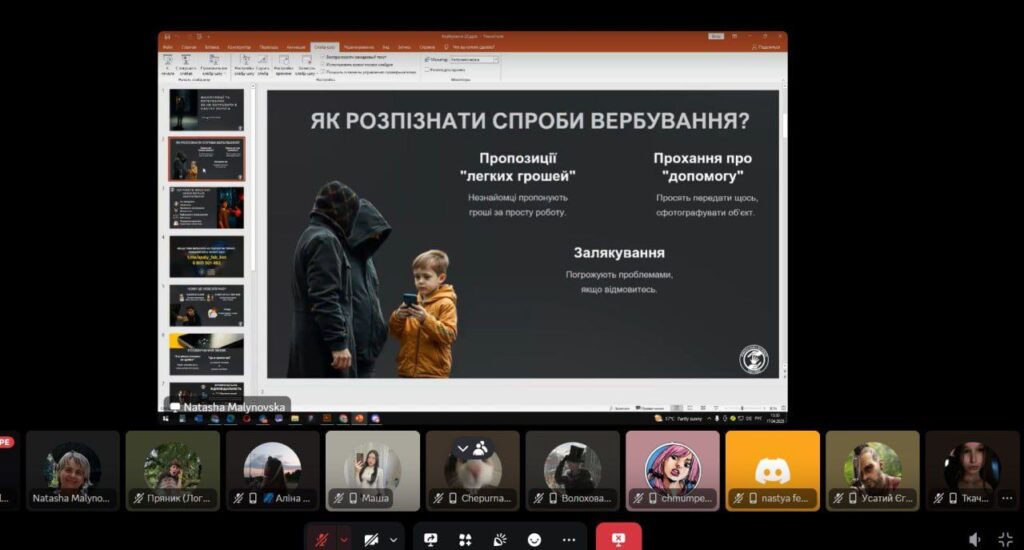Viewport: 1024px width, 550px height.
Task: Click the volume speaker icon at bottom right
Action: [974, 539]
